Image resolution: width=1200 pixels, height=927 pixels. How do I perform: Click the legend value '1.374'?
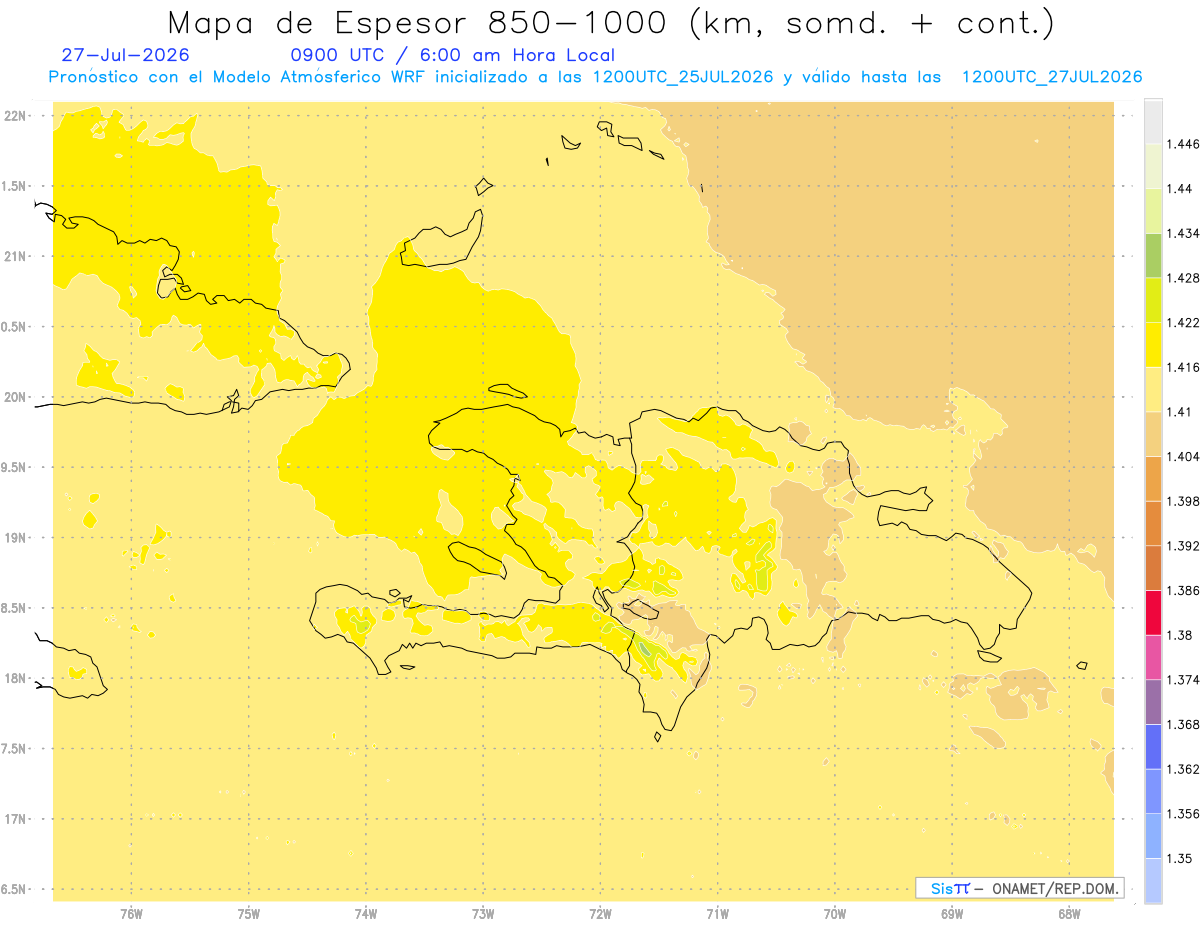coord(1183,680)
